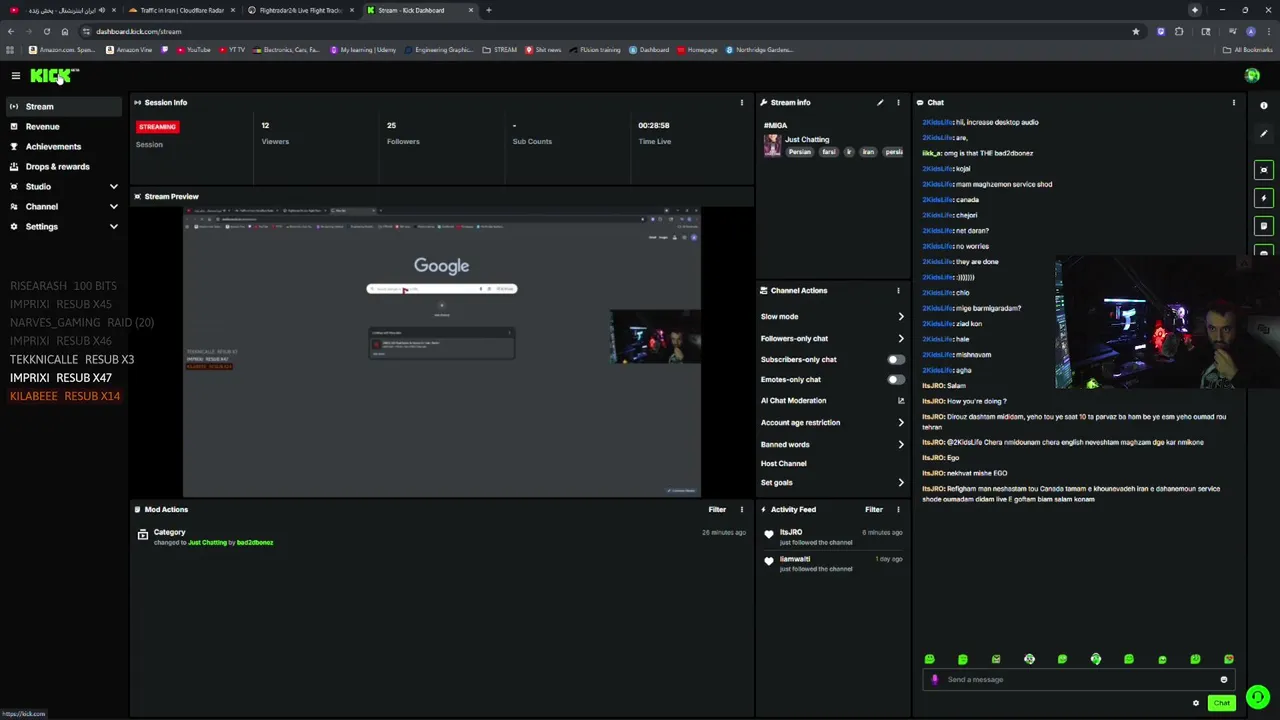Viewport: 1280px width, 720px height.
Task: Open Achievements in sidebar
Action: click(x=62, y=146)
